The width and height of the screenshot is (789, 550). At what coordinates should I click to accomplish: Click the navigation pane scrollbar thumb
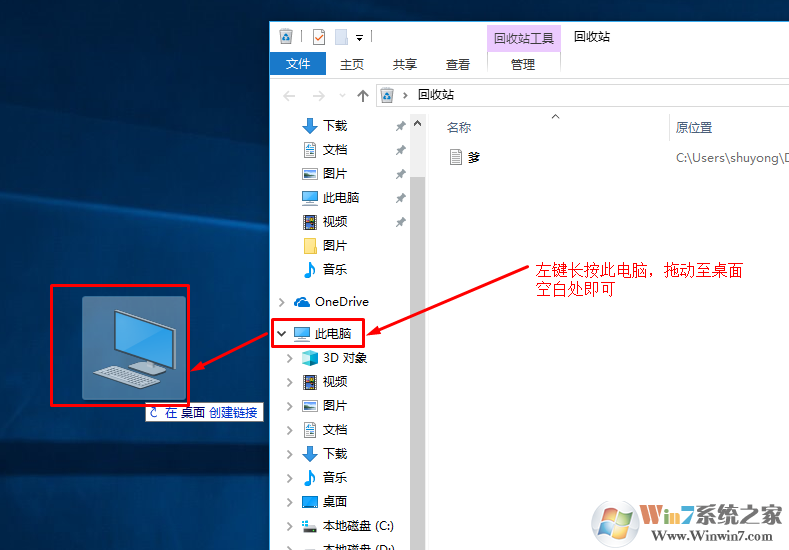tap(418, 362)
